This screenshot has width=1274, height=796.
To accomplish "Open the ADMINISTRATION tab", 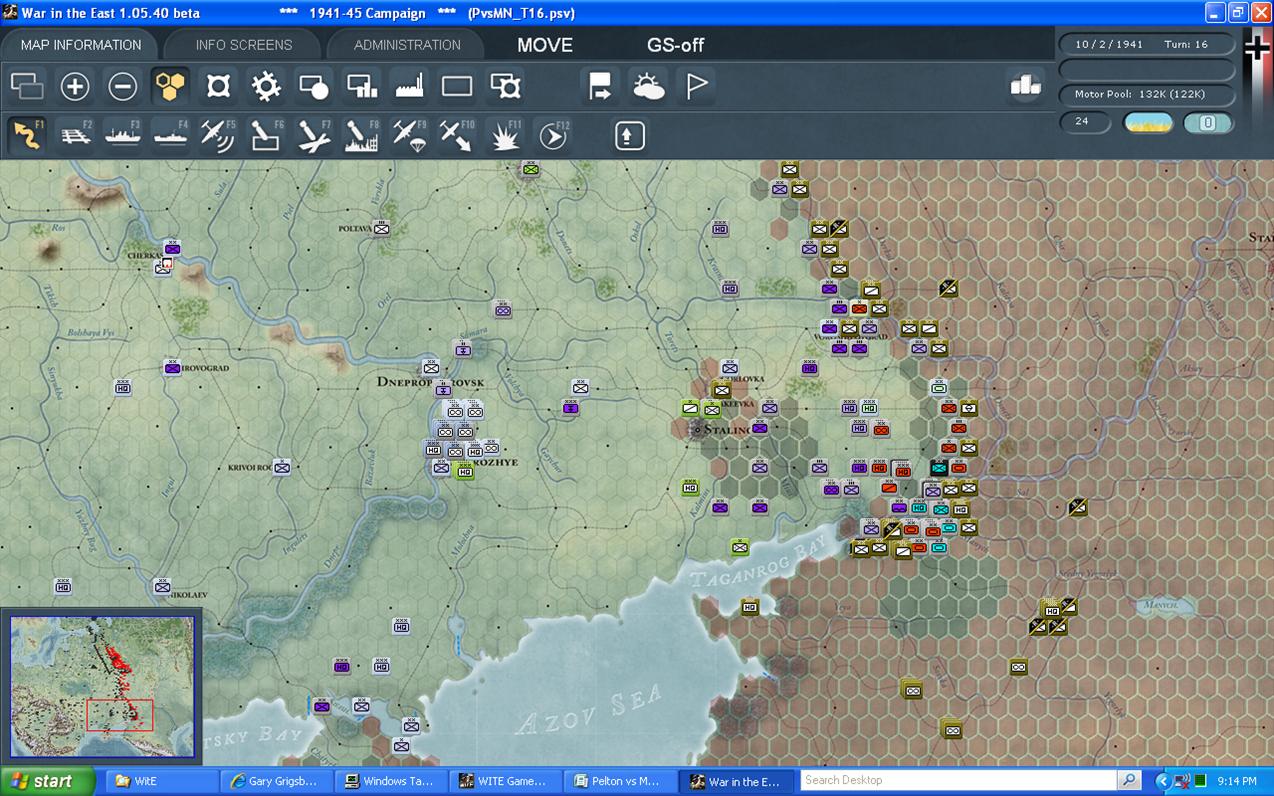I will [407, 45].
